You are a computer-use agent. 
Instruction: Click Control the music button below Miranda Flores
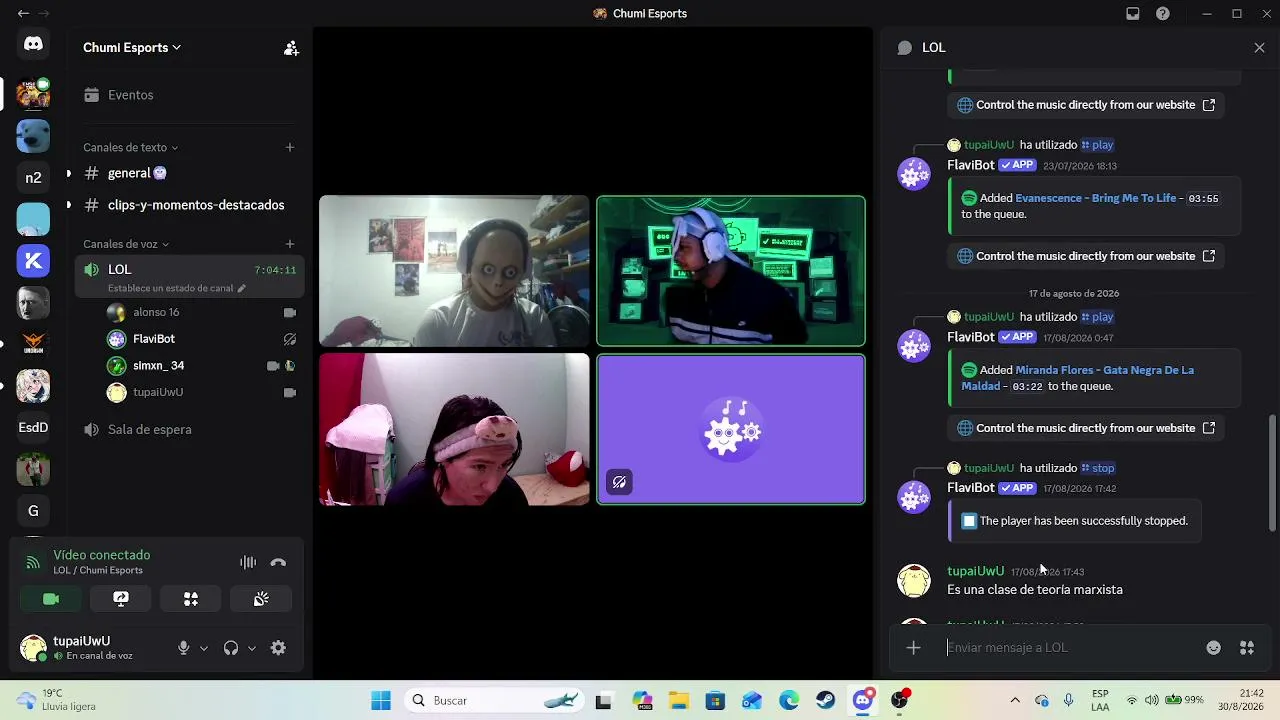pos(1085,428)
